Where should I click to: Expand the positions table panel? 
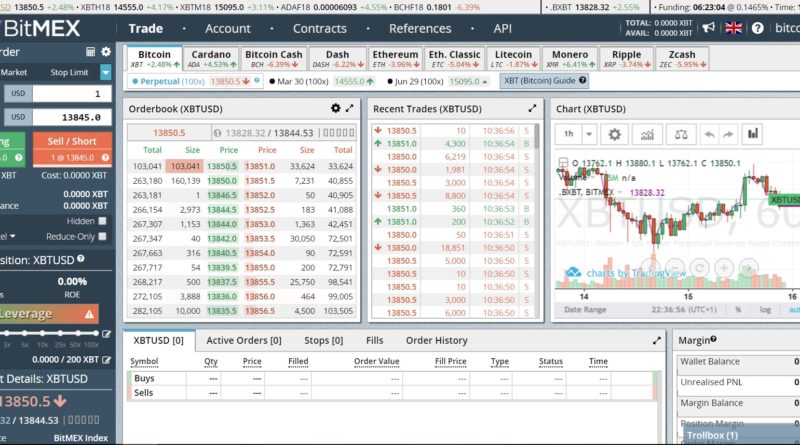(657, 340)
